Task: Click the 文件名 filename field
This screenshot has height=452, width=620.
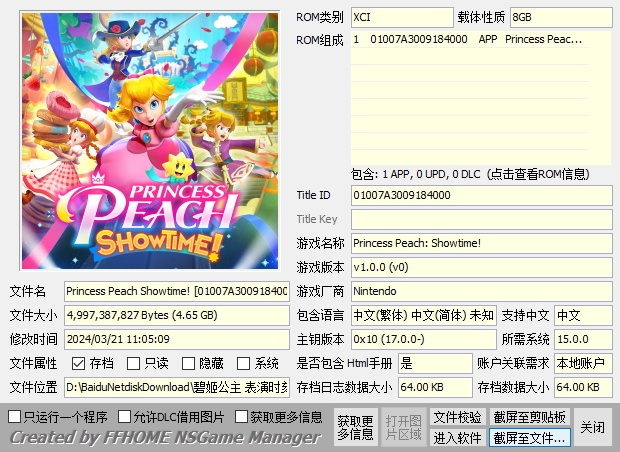Action: 177,291
